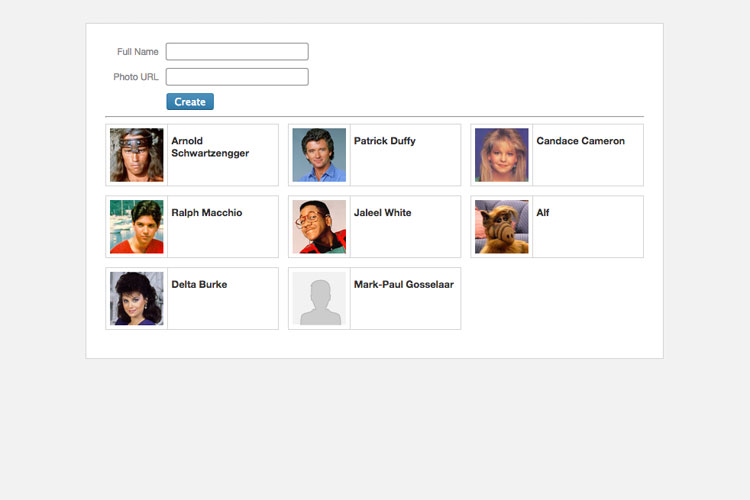This screenshot has width=750, height=500.
Task: Click the name Mark-Paul Gosselaar
Action: coord(404,284)
